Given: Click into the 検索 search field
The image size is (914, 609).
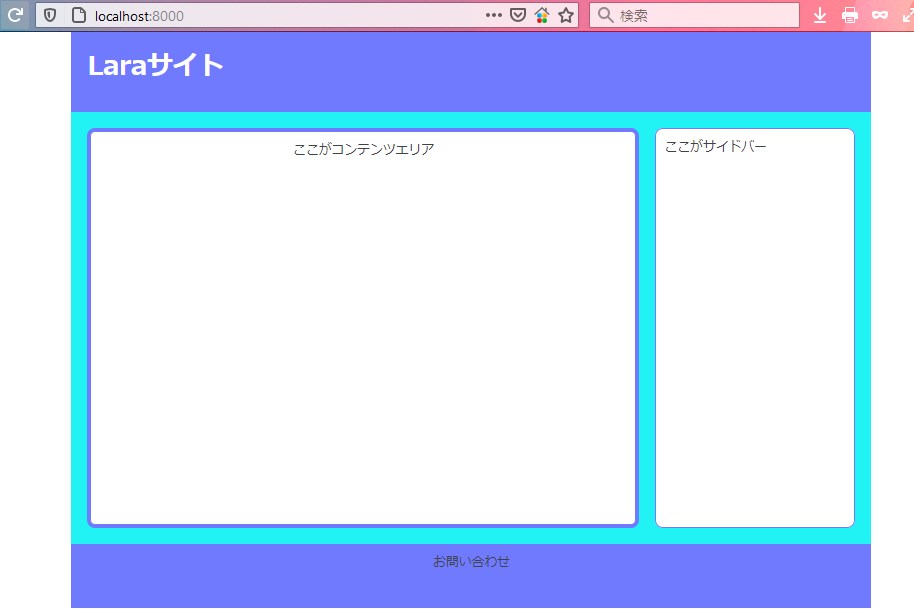Looking at the screenshot, I should click(700, 15).
